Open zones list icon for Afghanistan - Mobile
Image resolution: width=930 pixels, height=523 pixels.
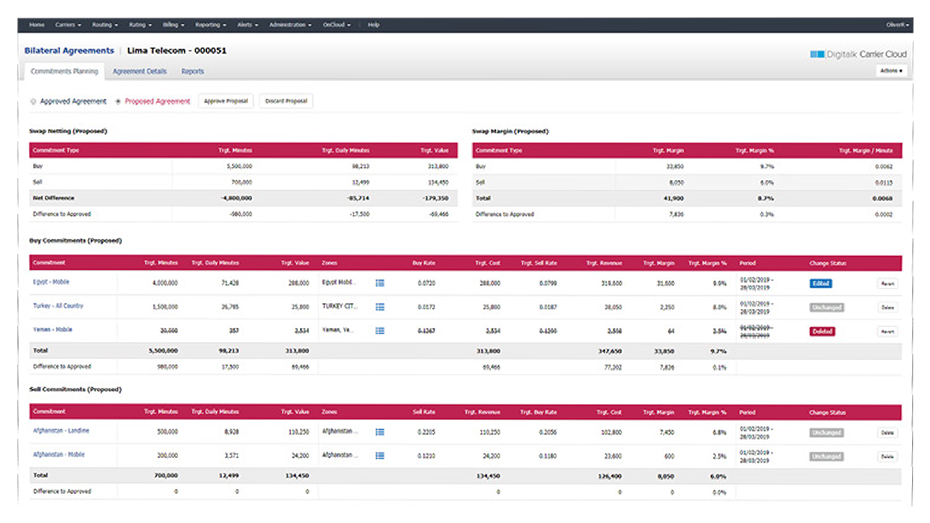[x=380, y=456]
